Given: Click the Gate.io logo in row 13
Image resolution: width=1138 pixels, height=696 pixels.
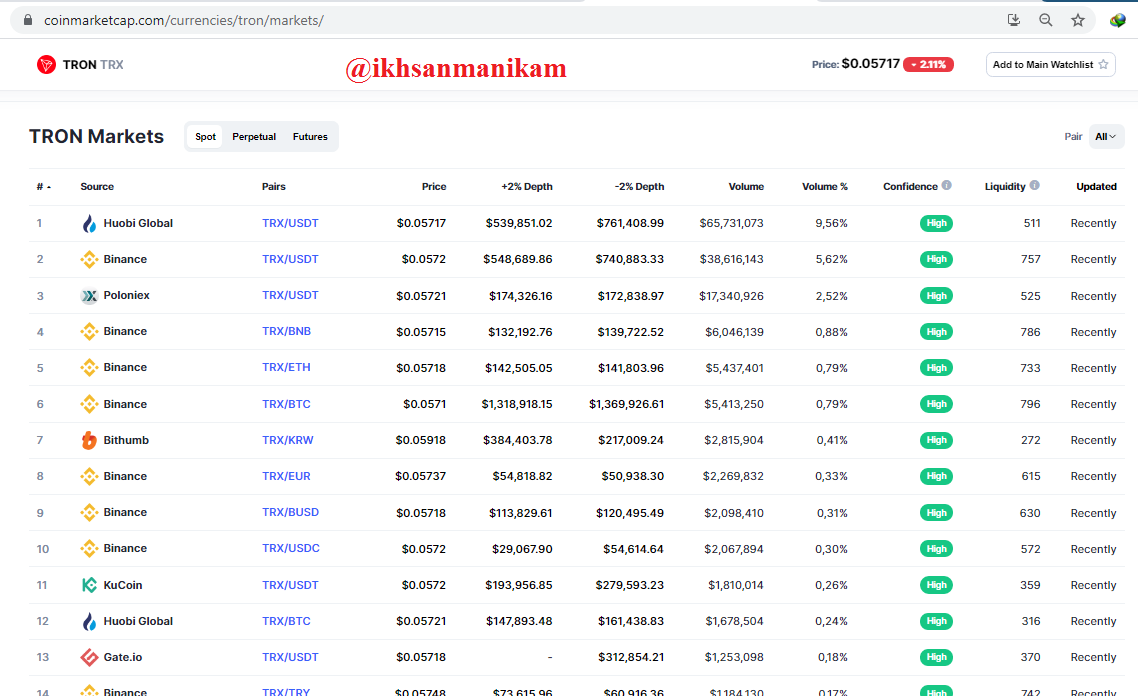Looking at the screenshot, I should tap(89, 658).
